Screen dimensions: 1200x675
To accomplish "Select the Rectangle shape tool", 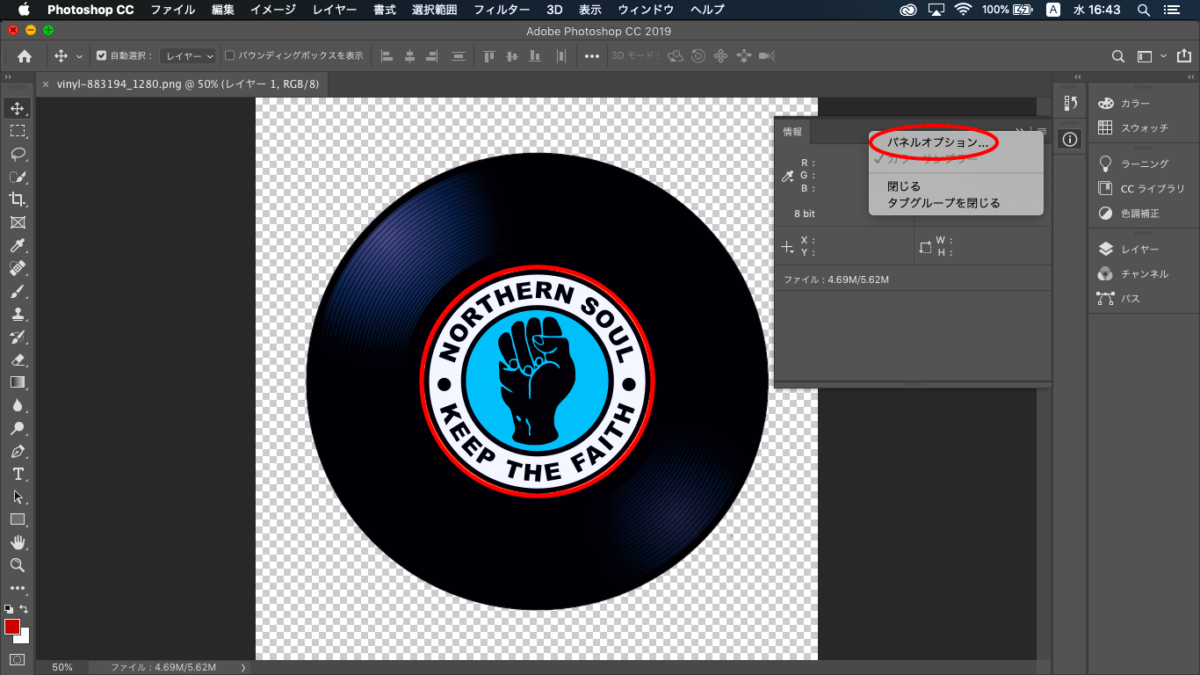I will coord(18,520).
